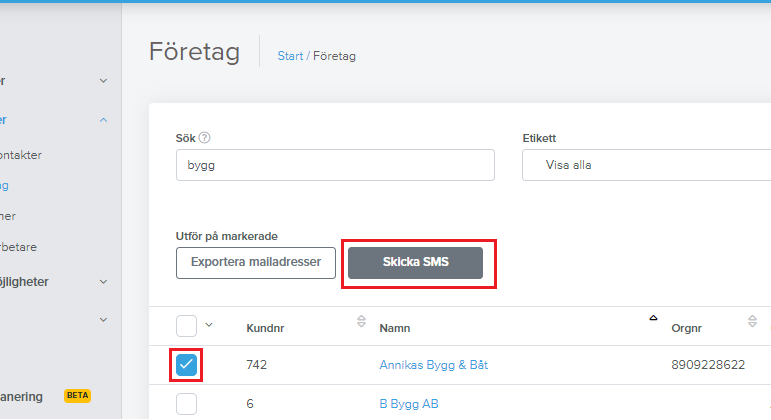Sort by Namn using the ascending arrow
Viewport: 771px width, 420px height.
[x=653, y=318]
